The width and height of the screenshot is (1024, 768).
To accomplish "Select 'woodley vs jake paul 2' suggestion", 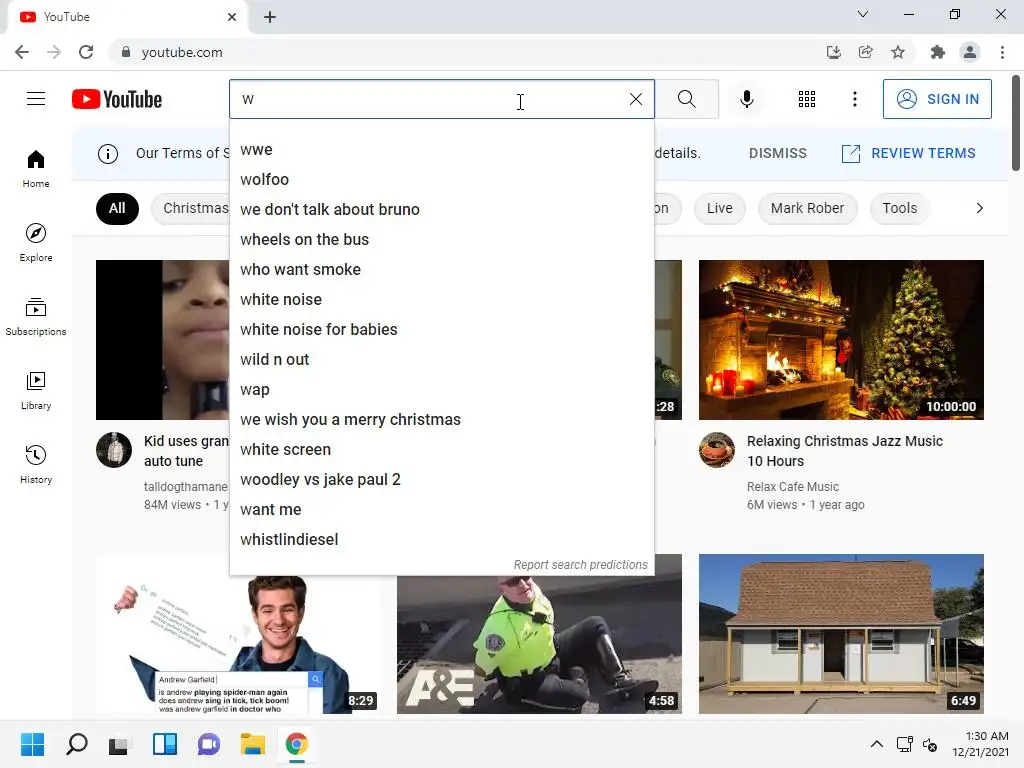I will pyautogui.click(x=441, y=480).
